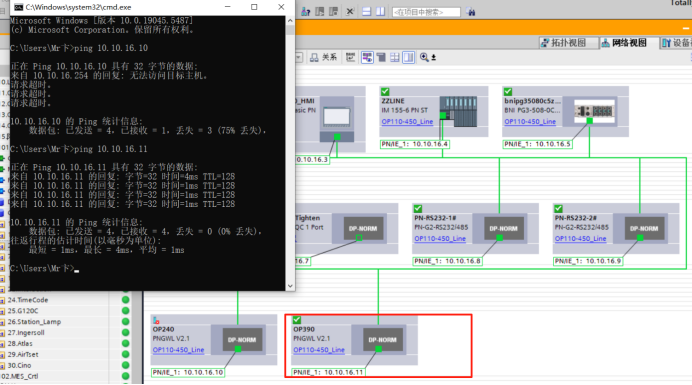Select the ZZLINE IM 155-6 device image
The height and width of the screenshot is (385, 692).
coord(458,112)
